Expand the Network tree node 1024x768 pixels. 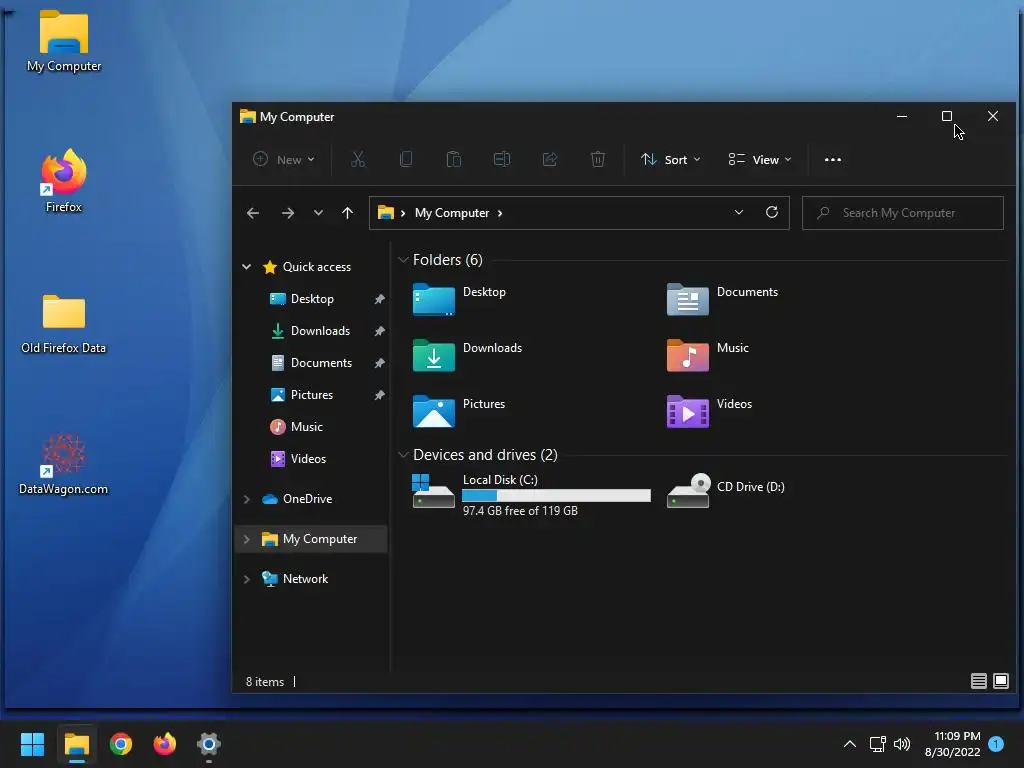pyautogui.click(x=246, y=579)
